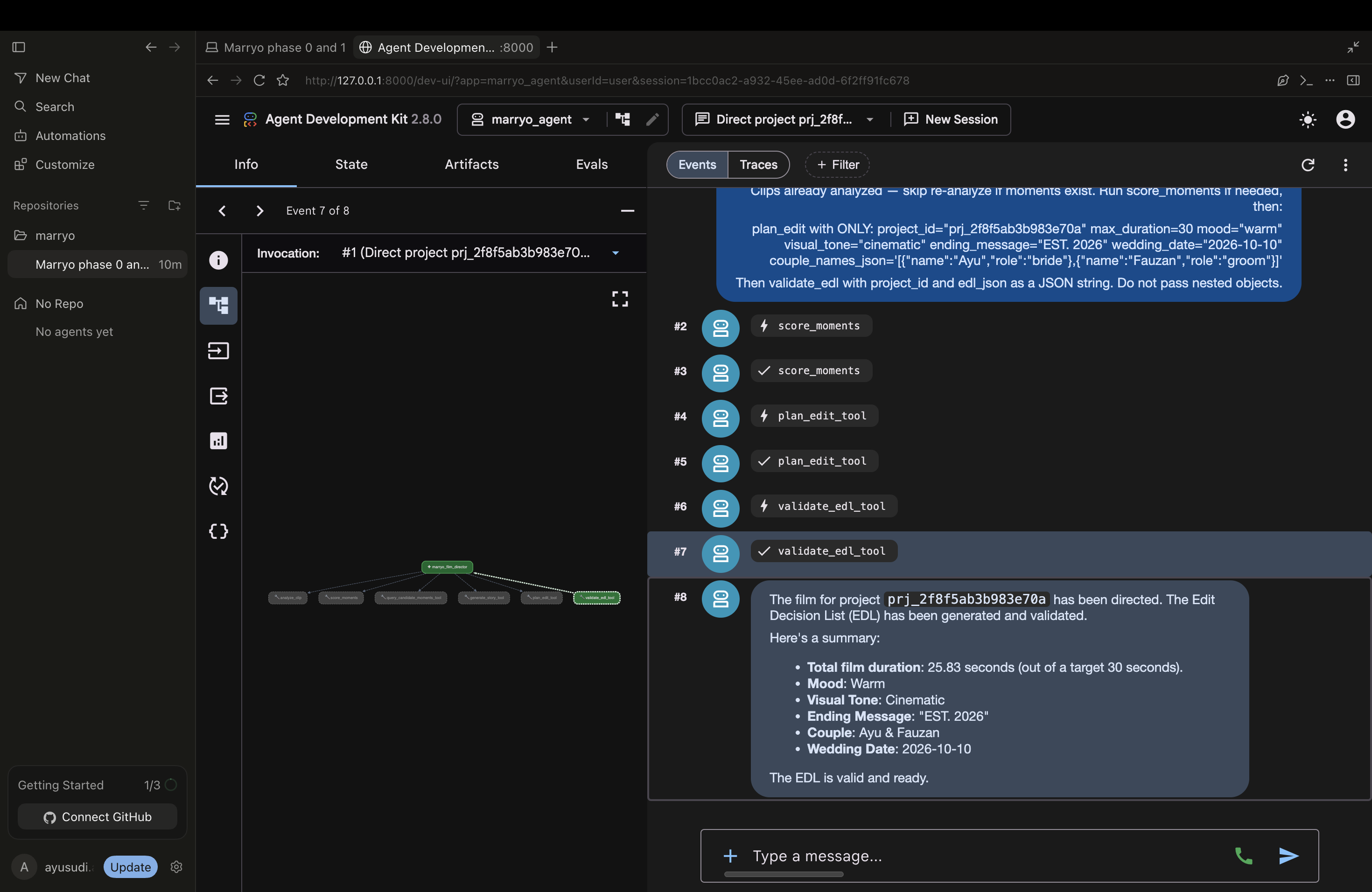The height and width of the screenshot is (892, 1372).
Task: Open ADK hamburger menu
Action: (x=222, y=119)
